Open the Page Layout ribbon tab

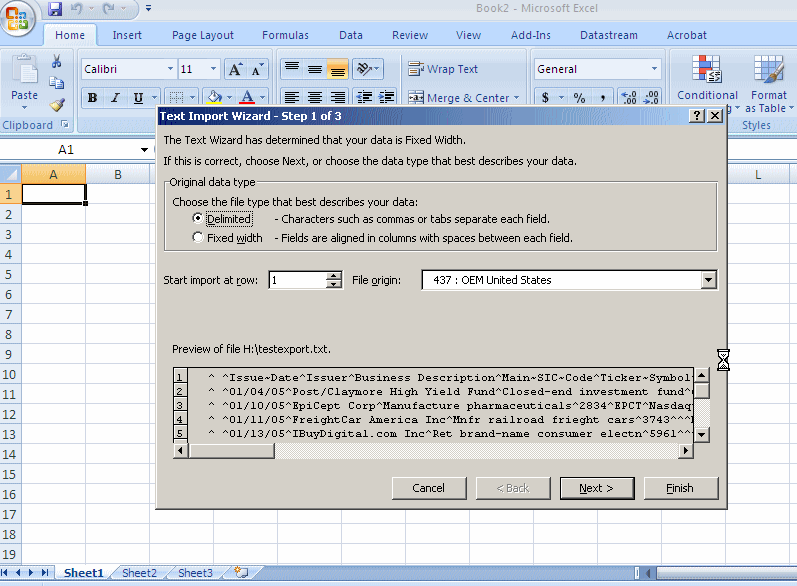pos(203,35)
